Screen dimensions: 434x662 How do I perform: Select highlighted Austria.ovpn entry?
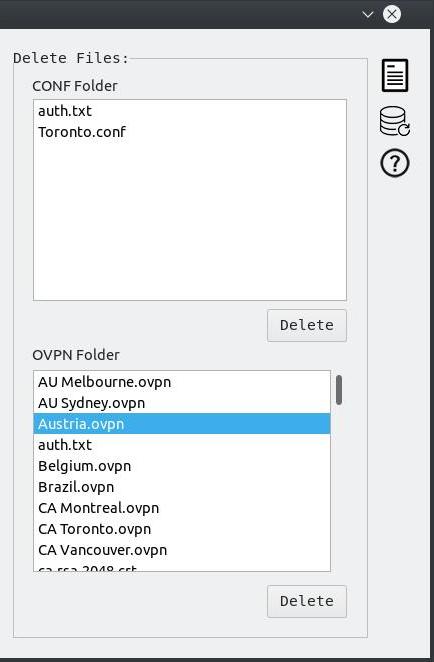[x=182, y=424]
